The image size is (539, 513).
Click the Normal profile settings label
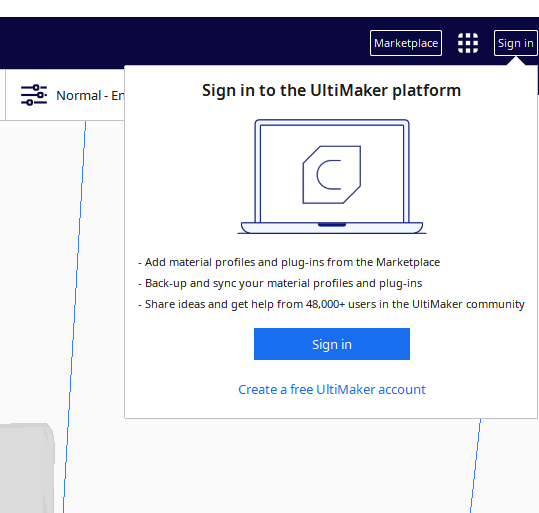pyautogui.click(x=90, y=96)
